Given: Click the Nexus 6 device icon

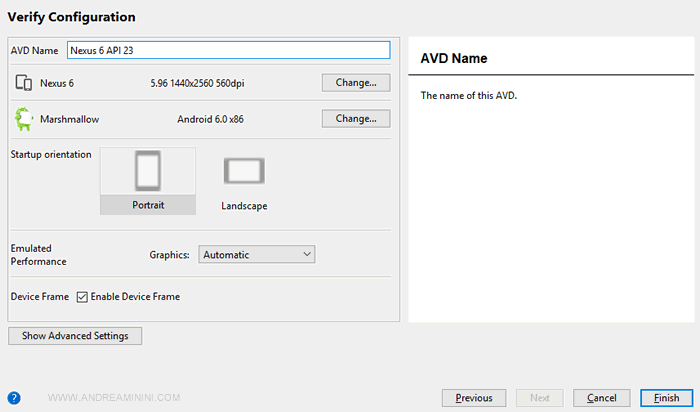Looking at the screenshot, I should (x=24, y=83).
